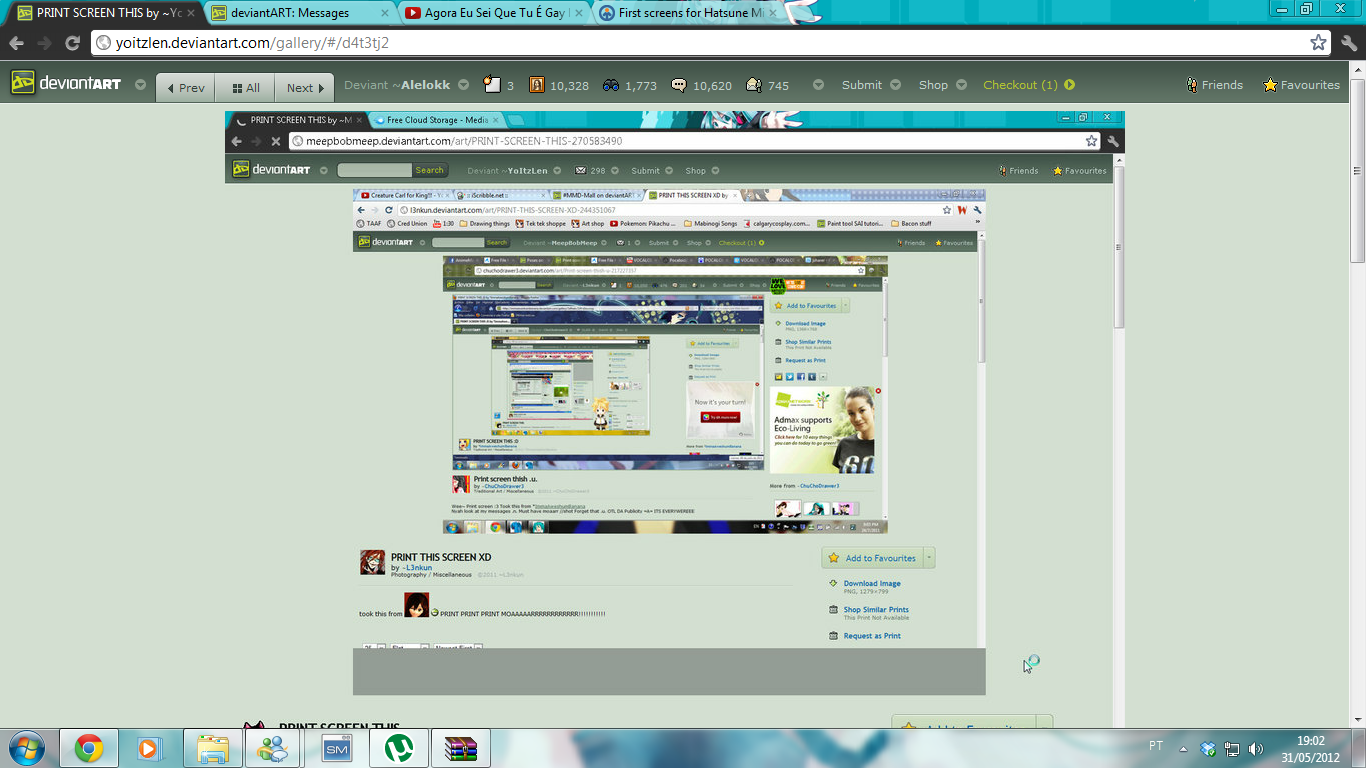
Task: Switch to the deviantART: Messages tab
Action: coord(300,13)
